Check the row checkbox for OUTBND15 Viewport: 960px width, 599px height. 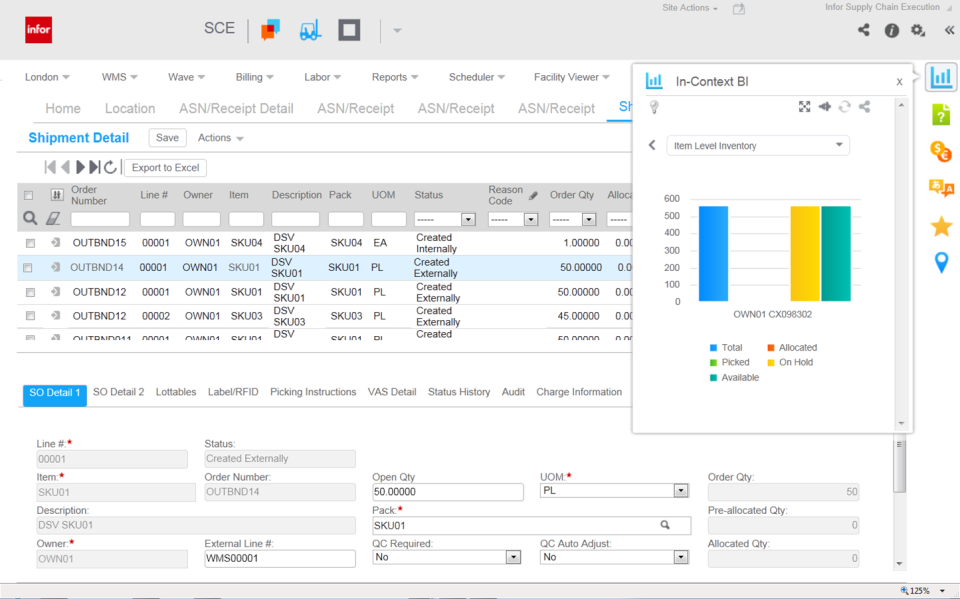pos(29,242)
